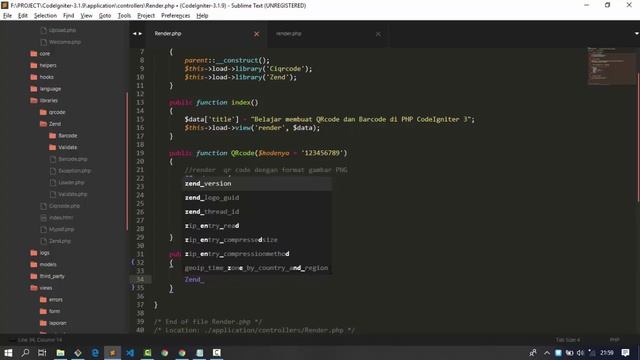The height and width of the screenshot is (360, 640).
Task: Open File Explorer from the taskbar
Action: (60, 353)
